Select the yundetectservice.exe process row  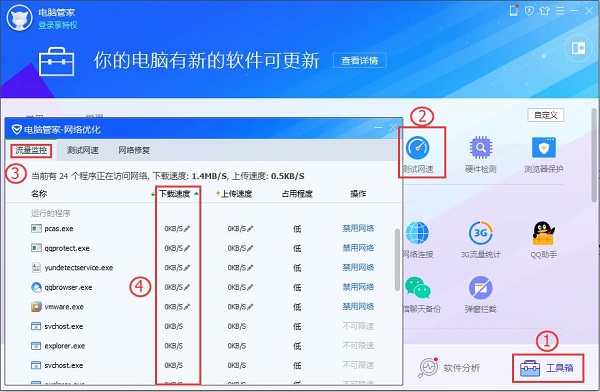click(200, 268)
